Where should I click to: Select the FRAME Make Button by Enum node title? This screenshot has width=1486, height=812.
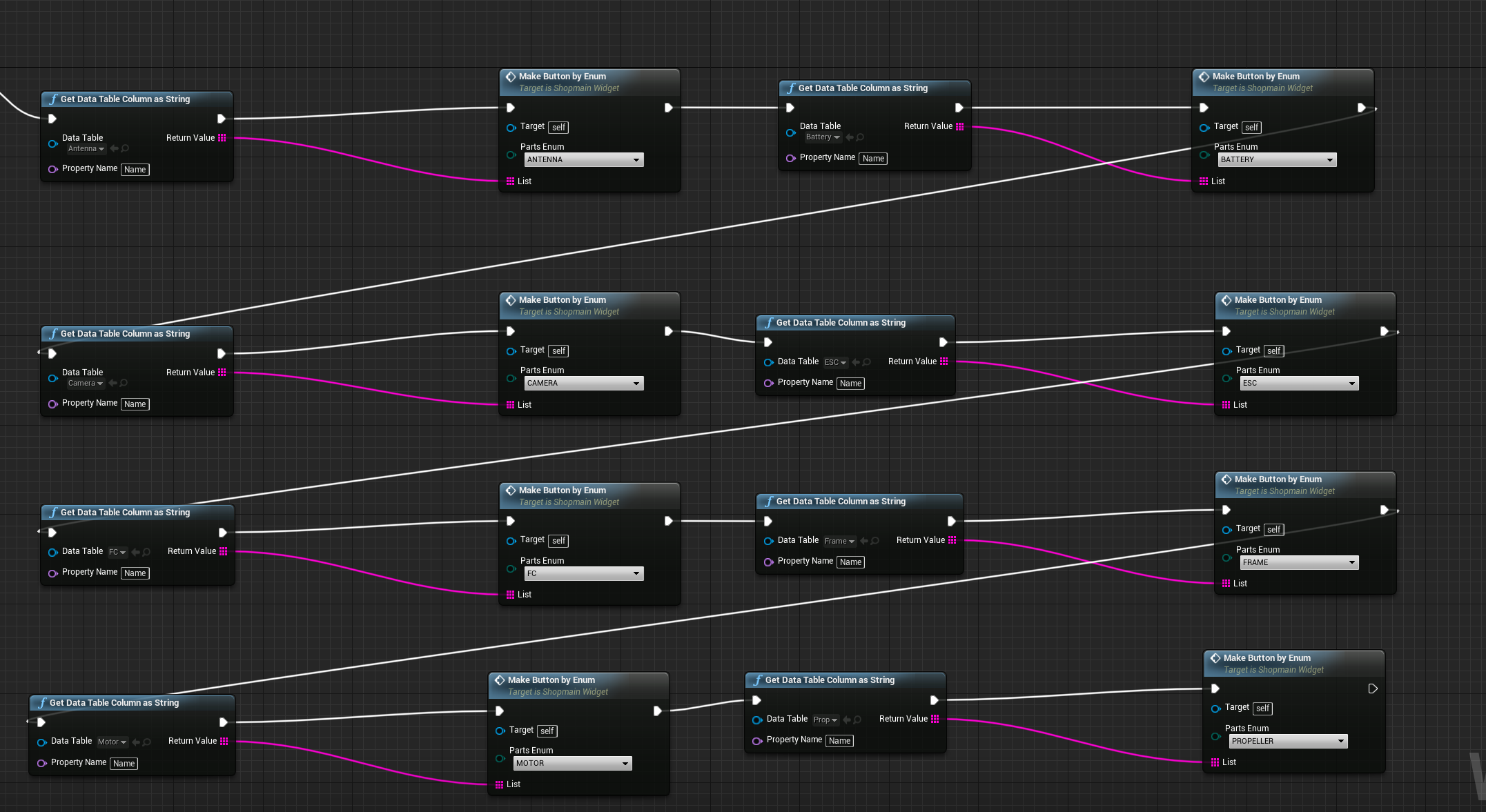[x=1278, y=479]
